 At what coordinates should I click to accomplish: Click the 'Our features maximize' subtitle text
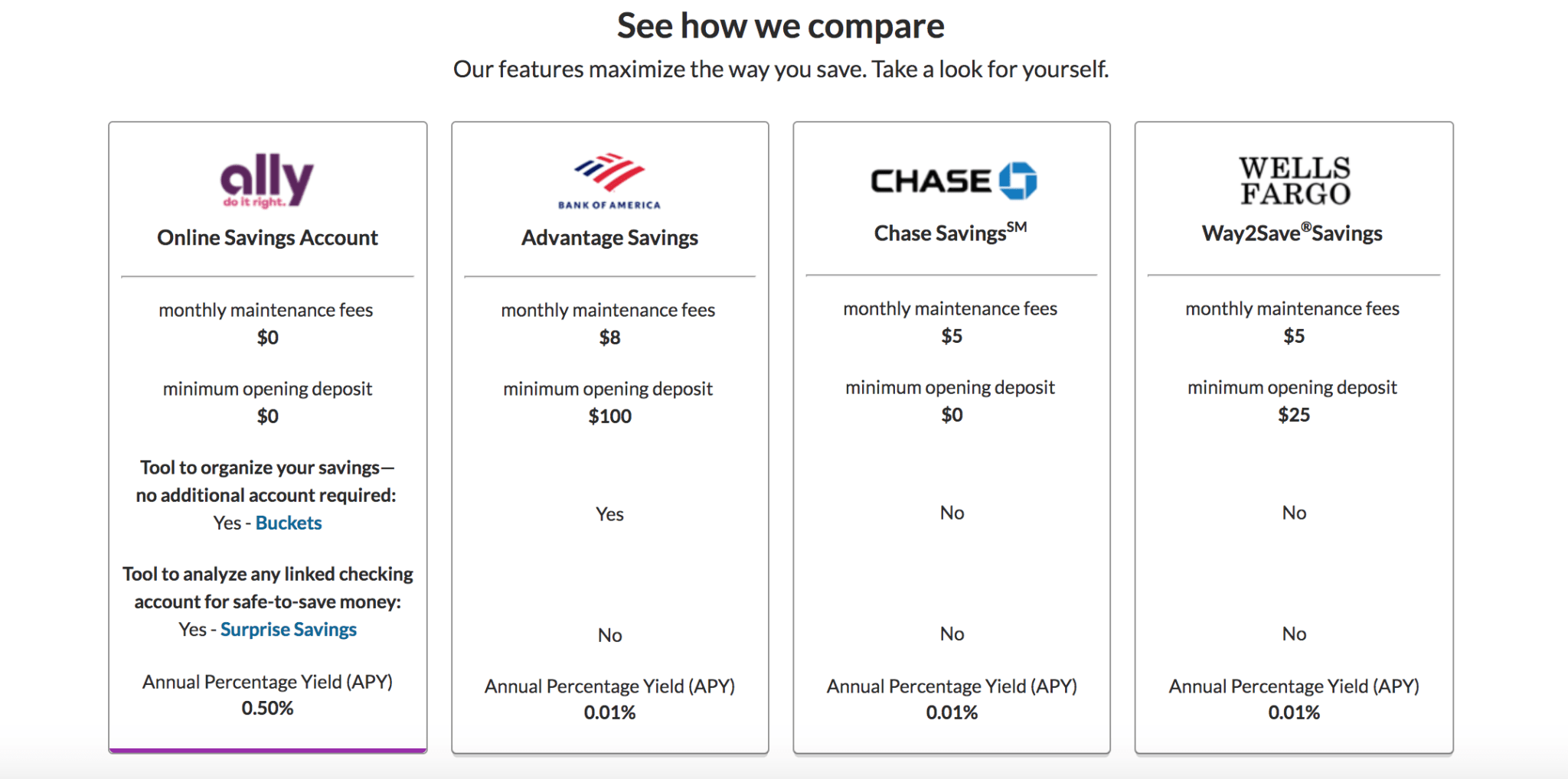pyautogui.click(x=781, y=70)
